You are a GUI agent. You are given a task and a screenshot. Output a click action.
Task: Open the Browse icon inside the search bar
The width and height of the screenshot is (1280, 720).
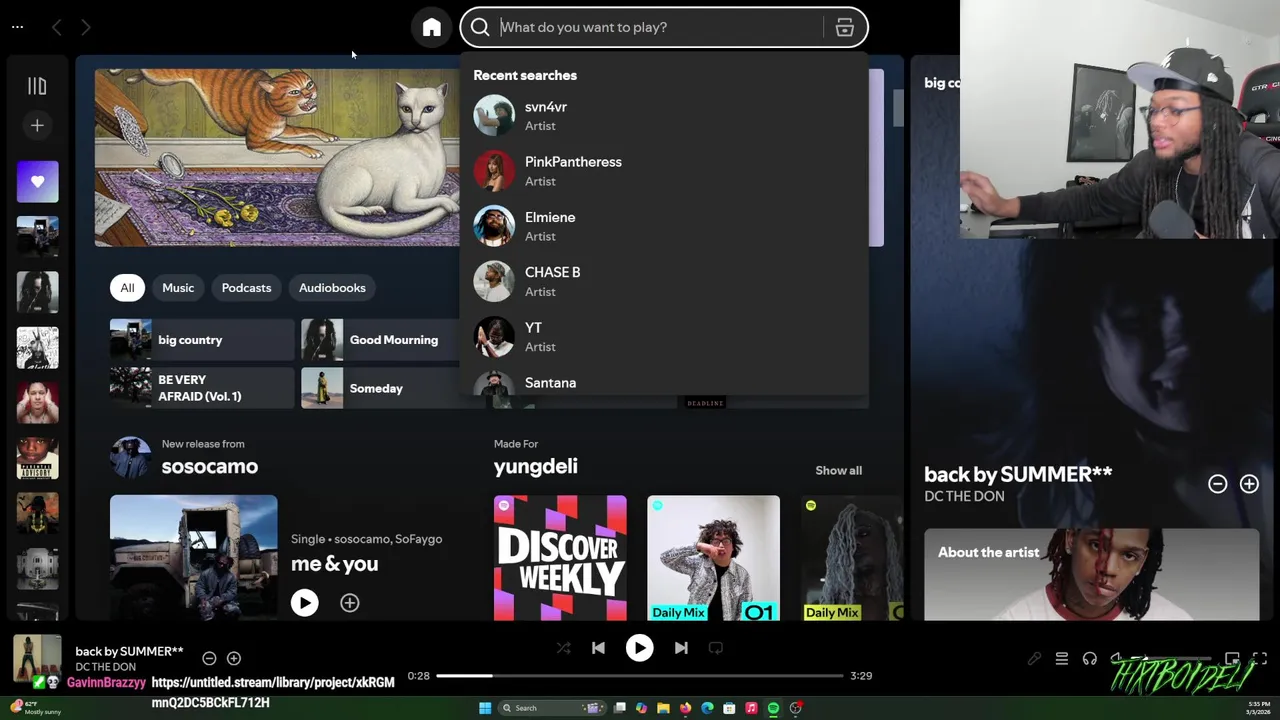(x=845, y=27)
